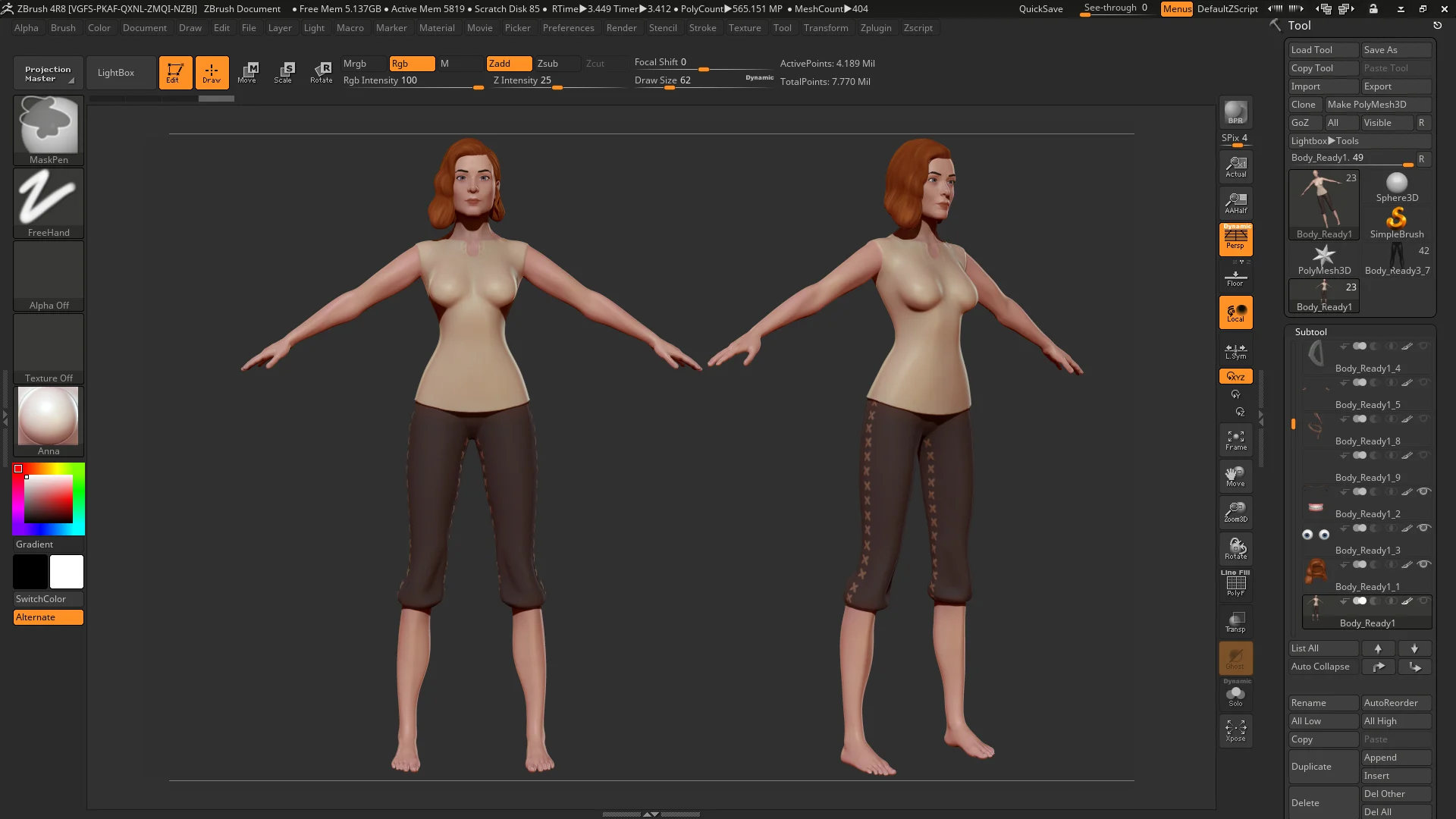The height and width of the screenshot is (819, 1456).
Task: Toggle the Zadd mode
Action: [509, 64]
